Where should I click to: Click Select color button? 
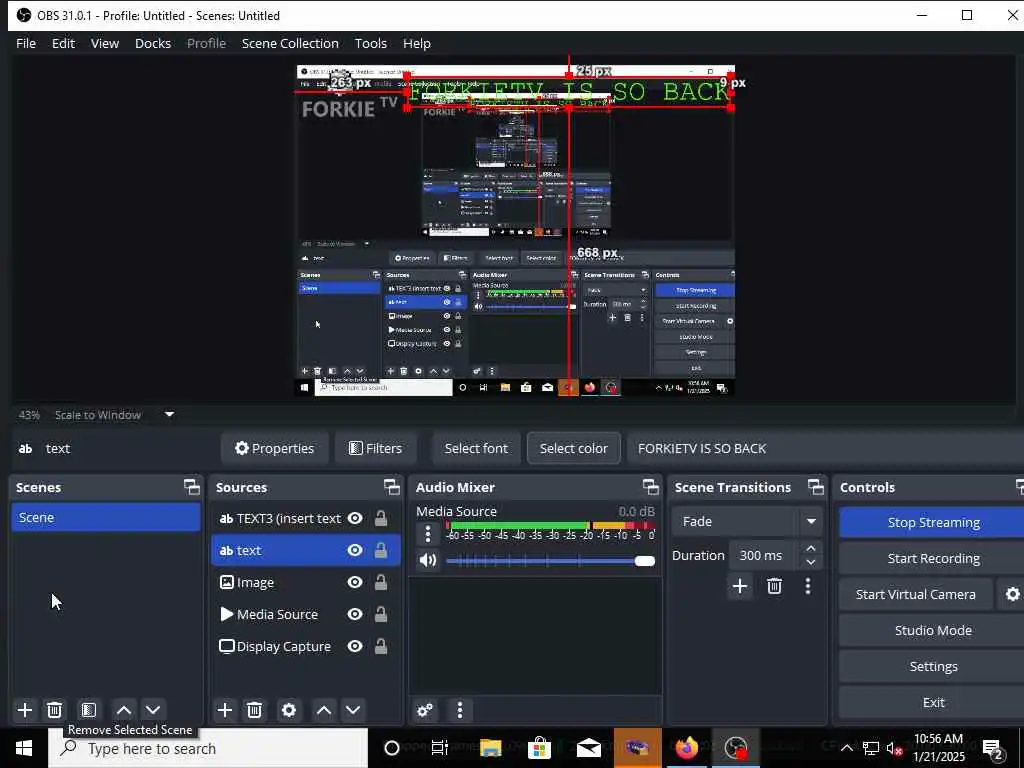pyautogui.click(x=573, y=448)
